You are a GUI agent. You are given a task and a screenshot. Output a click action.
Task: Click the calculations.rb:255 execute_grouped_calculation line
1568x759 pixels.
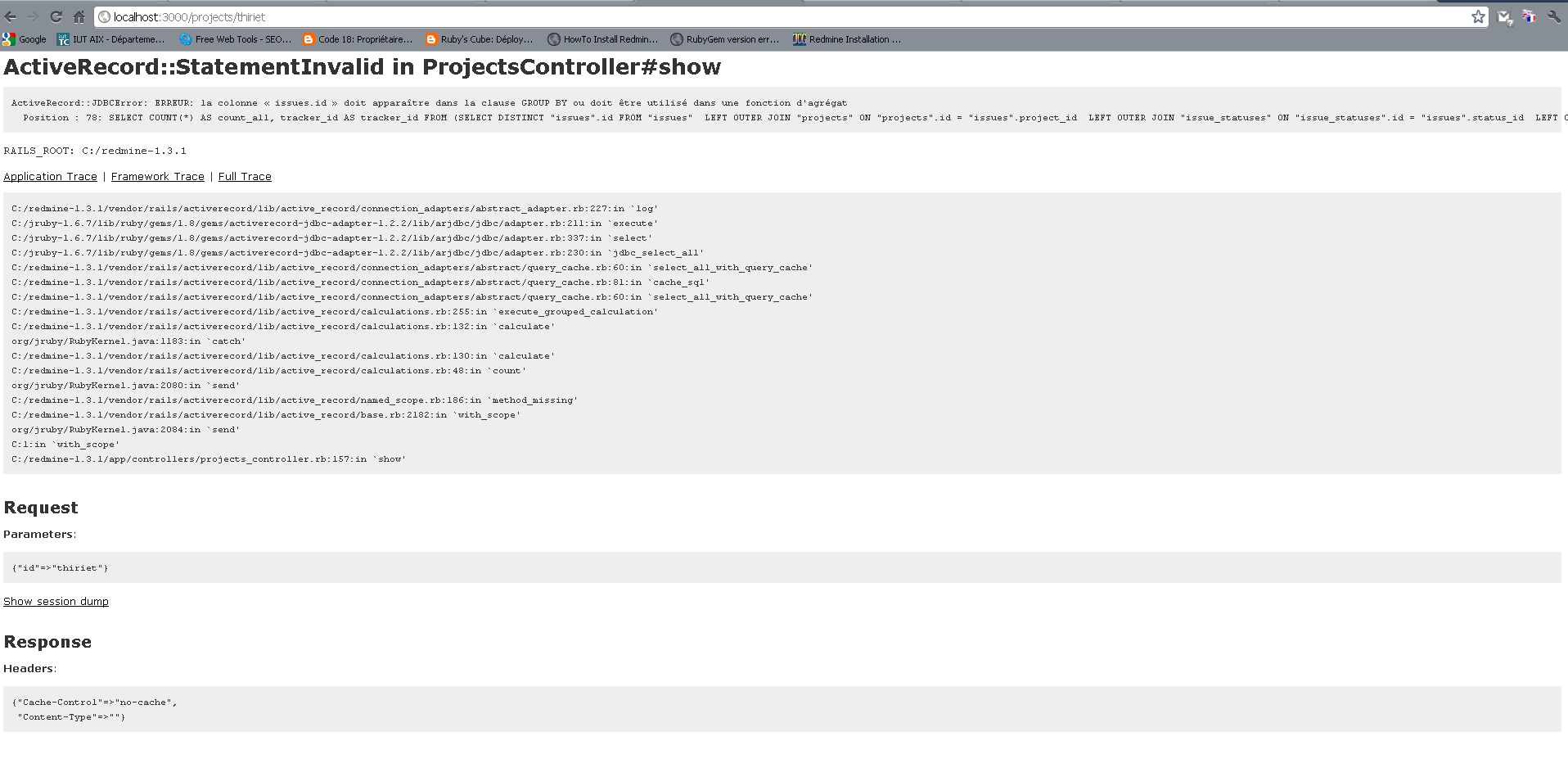coord(335,312)
